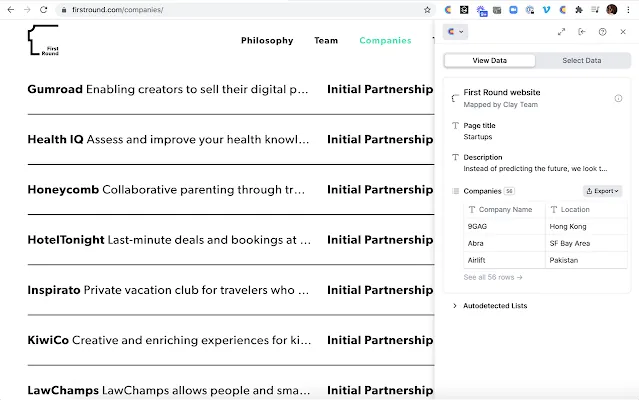Viewport: 640px width, 400px height.
Task: Reload the page
Action: 44,10
